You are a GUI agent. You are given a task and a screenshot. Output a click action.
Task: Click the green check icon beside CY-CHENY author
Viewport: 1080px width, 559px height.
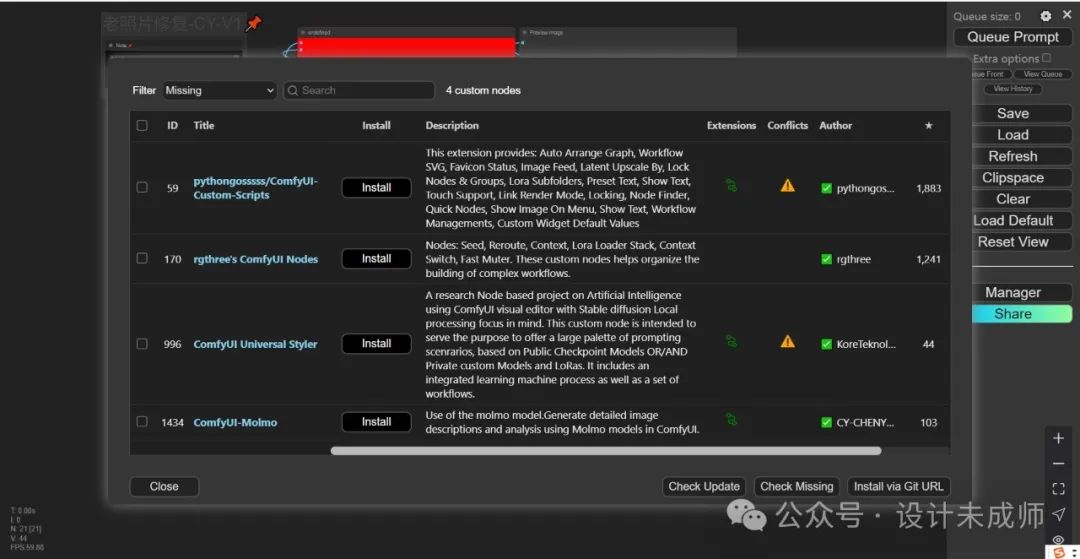click(x=827, y=423)
